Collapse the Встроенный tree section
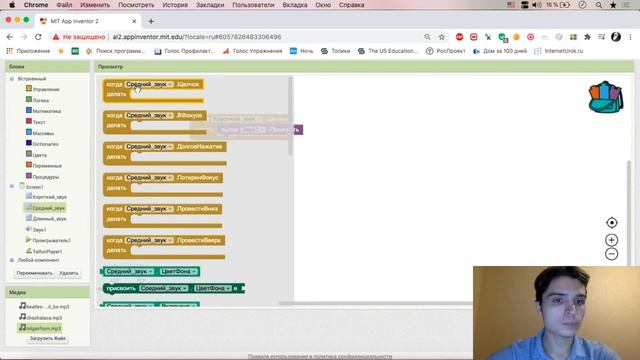Screen dimensions: 640x360 [12, 79]
